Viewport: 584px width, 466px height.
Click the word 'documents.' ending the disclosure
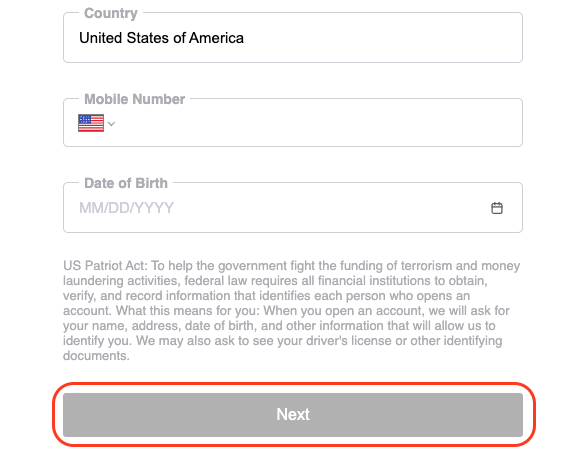[x=96, y=356]
